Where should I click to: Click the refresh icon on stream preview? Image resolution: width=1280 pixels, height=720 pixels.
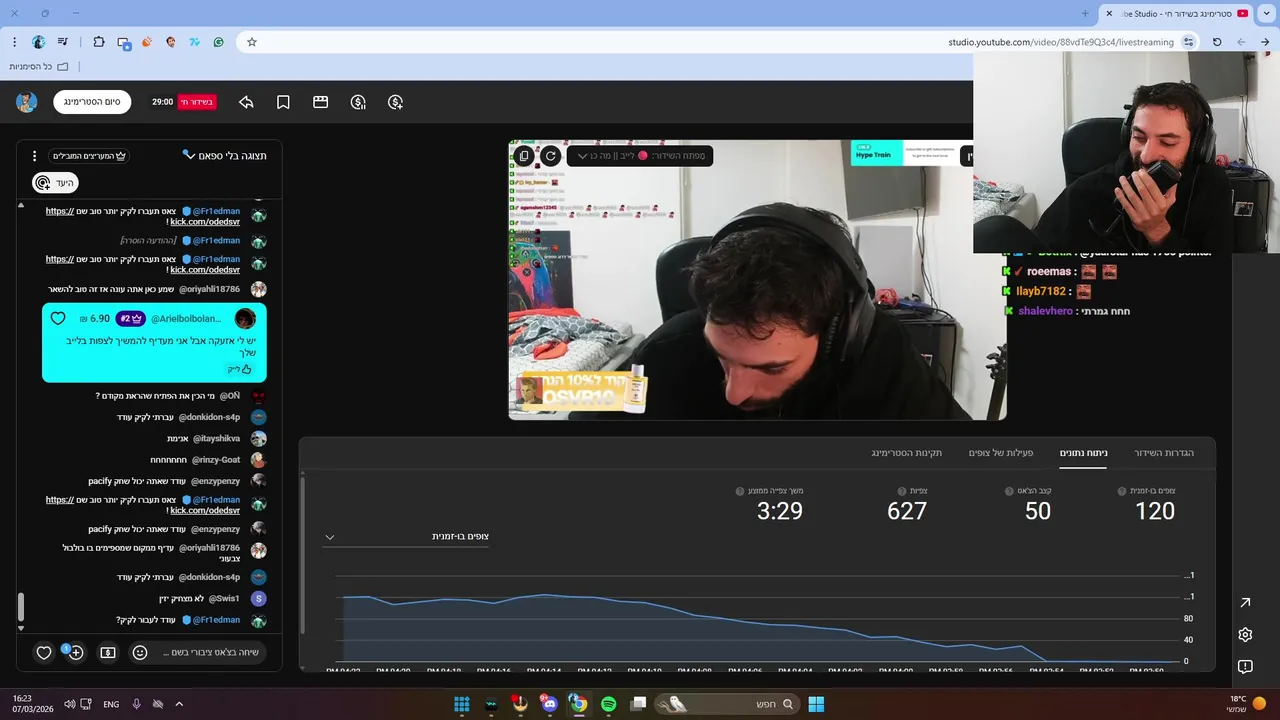550,156
